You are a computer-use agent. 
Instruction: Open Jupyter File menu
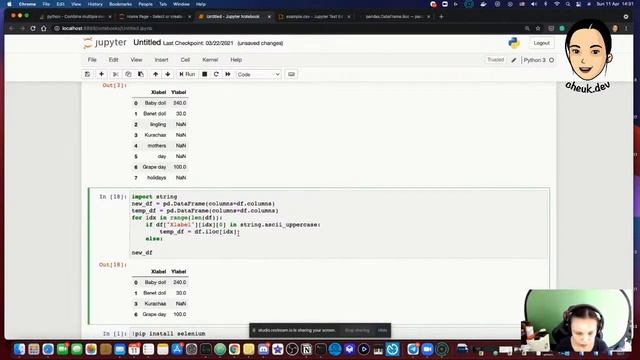tap(92, 60)
